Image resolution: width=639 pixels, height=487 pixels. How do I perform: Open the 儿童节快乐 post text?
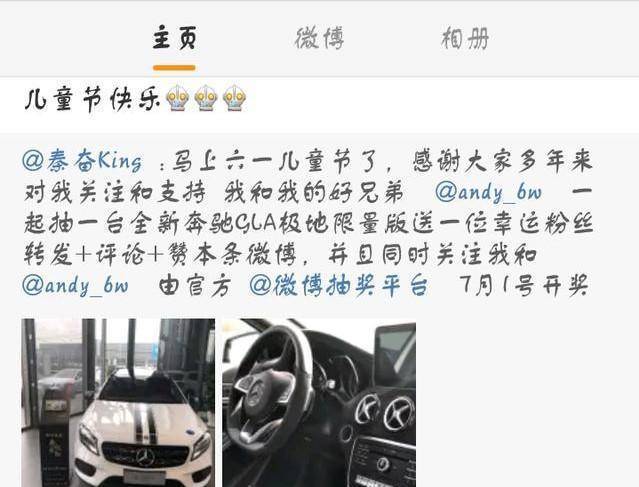point(93,99)
